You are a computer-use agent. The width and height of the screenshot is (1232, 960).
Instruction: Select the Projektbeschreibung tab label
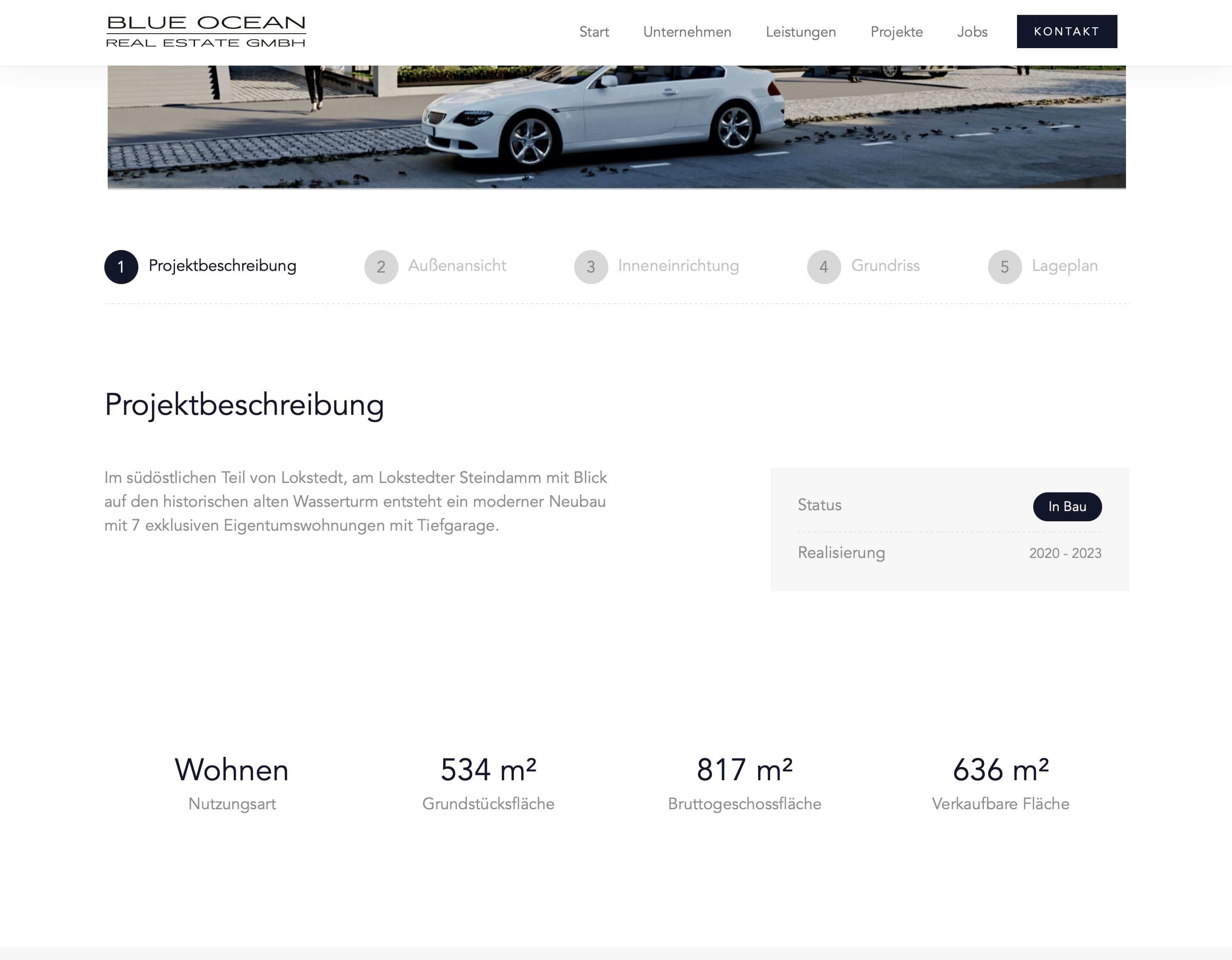click(x=222, y=266)
